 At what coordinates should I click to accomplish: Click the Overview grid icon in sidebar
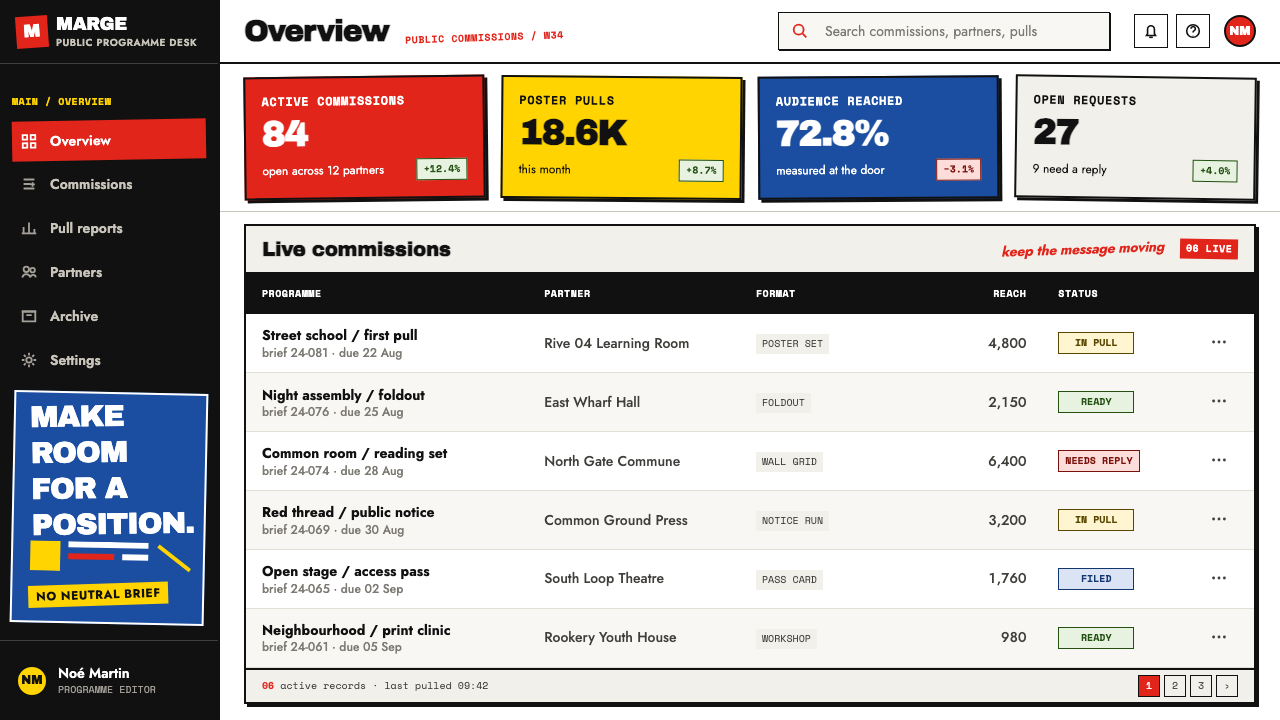click(x=29, y=141)
